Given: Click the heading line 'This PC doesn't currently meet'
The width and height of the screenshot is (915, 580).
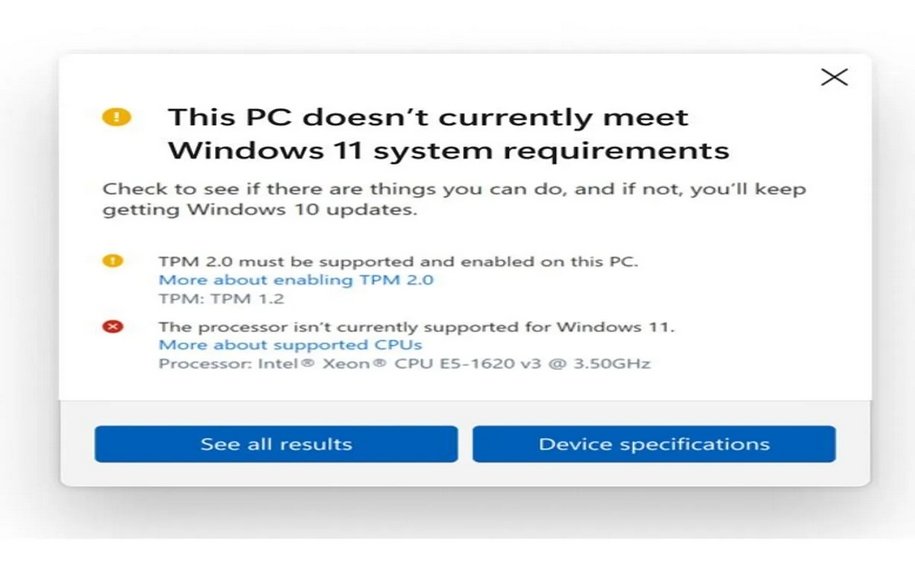Looking at the screenshot, I should point(428,117).
